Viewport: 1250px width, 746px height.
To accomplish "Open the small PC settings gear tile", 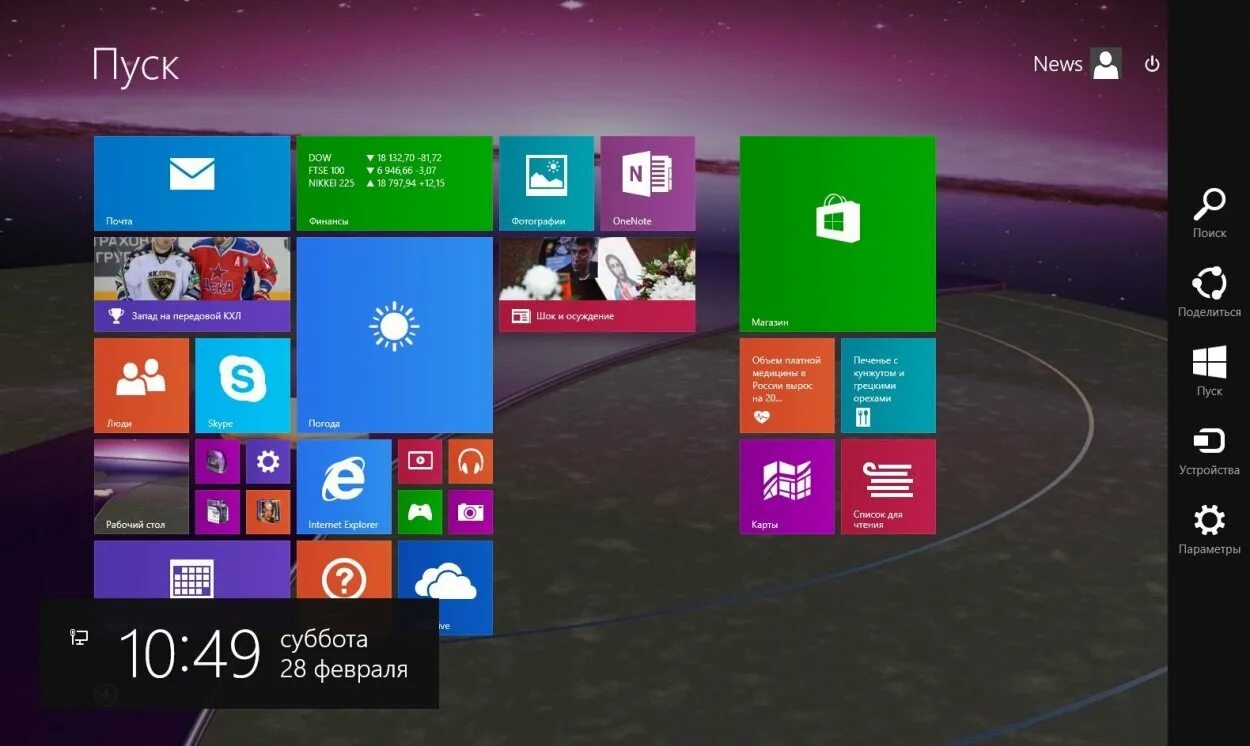I will point(268,461).
